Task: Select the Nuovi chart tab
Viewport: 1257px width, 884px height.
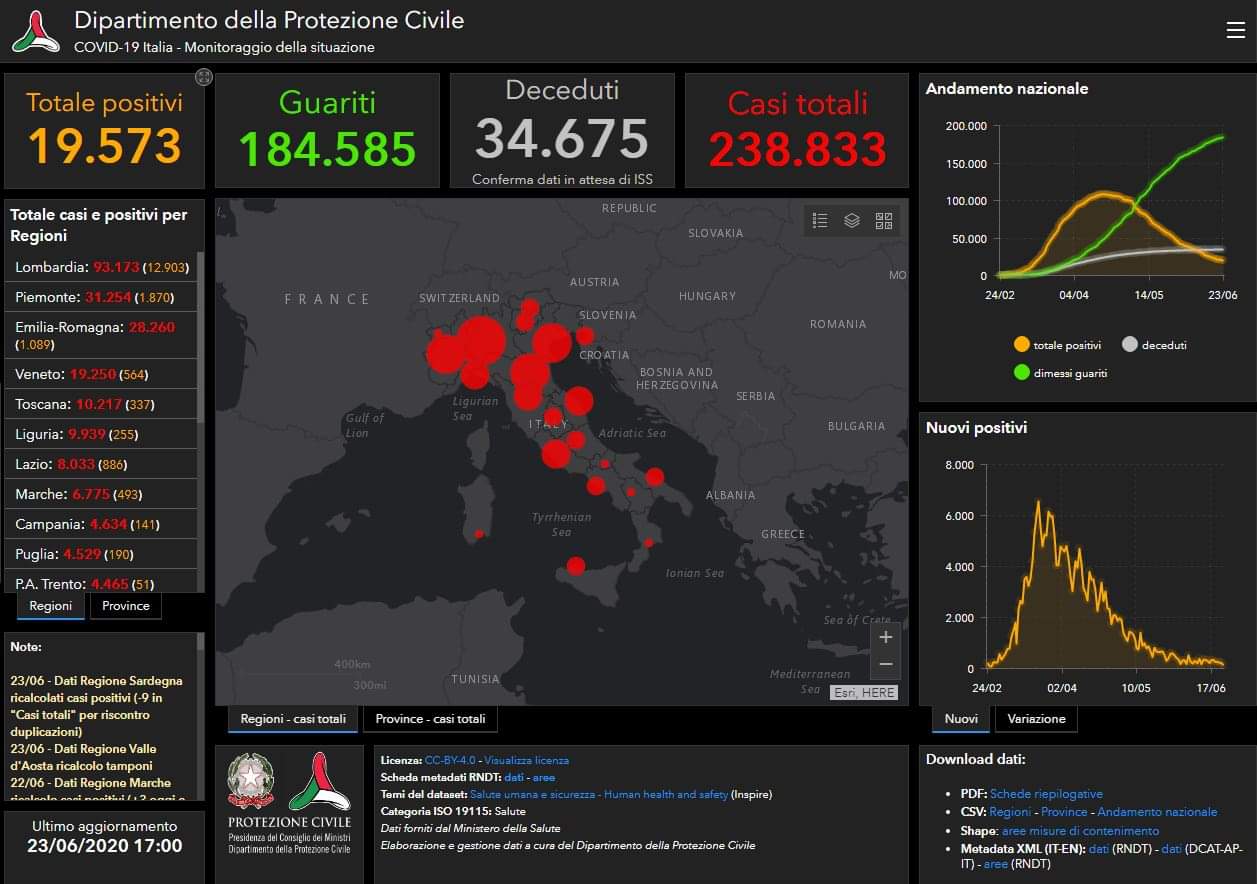Action: point(961,719)
